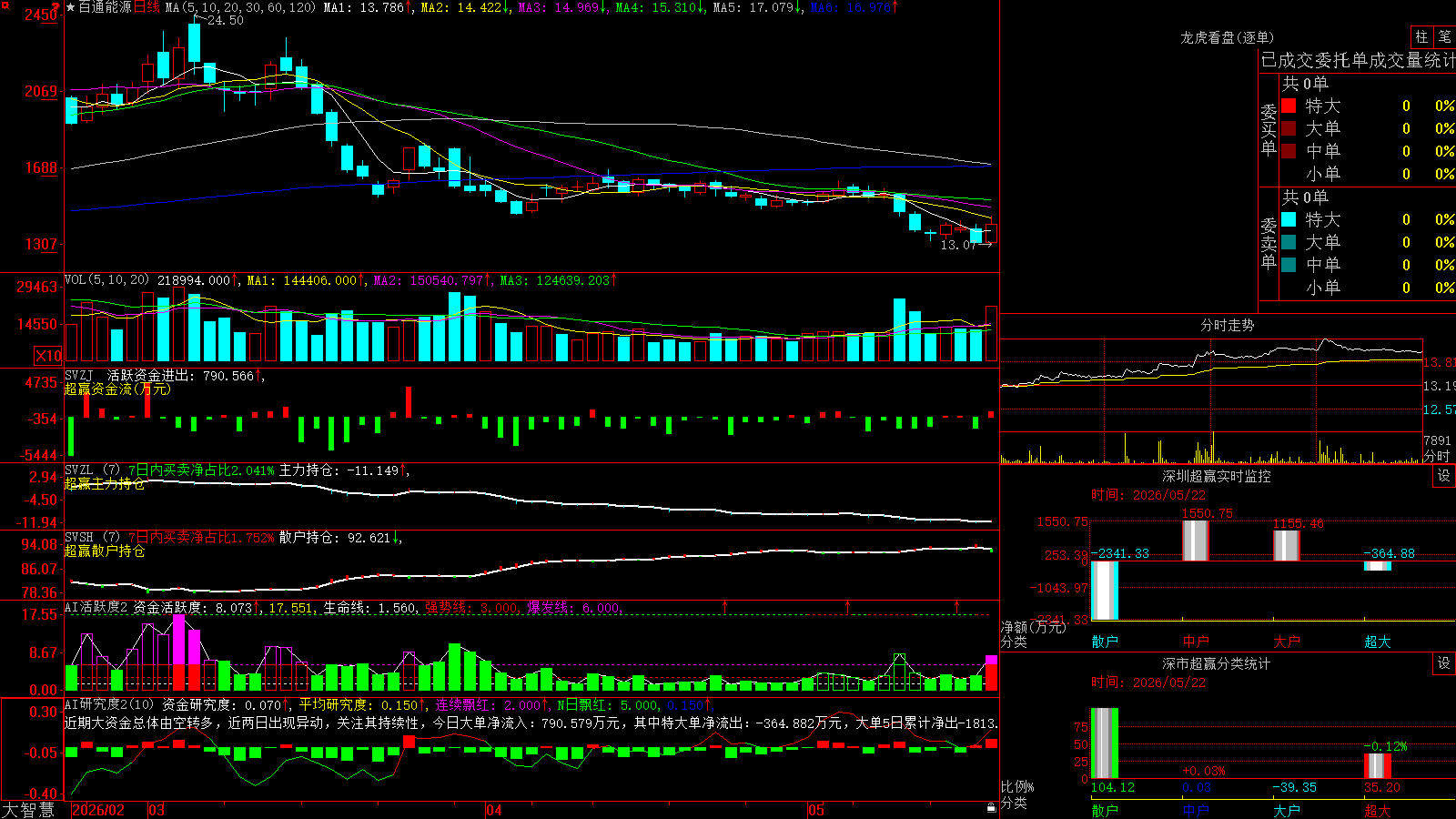Click the 1155.46 value above the 大户 bar

pyautogui.click(x=1298, y=523)
